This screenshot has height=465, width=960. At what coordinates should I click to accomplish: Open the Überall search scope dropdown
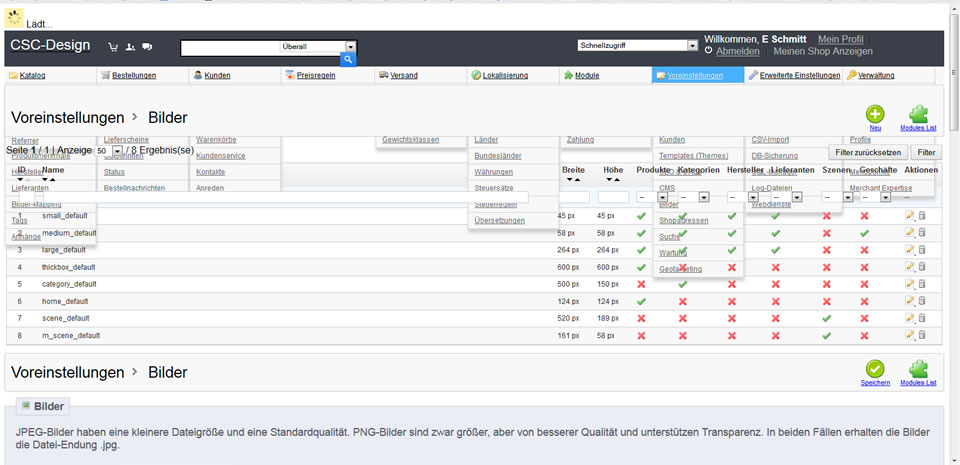318,46
